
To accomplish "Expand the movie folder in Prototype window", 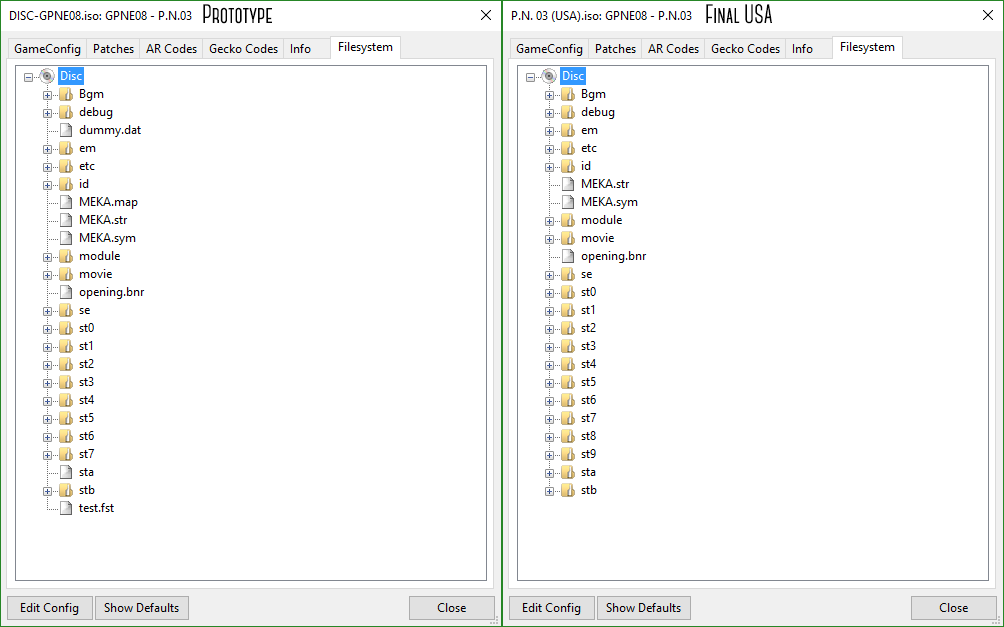I will pos(47,275).
